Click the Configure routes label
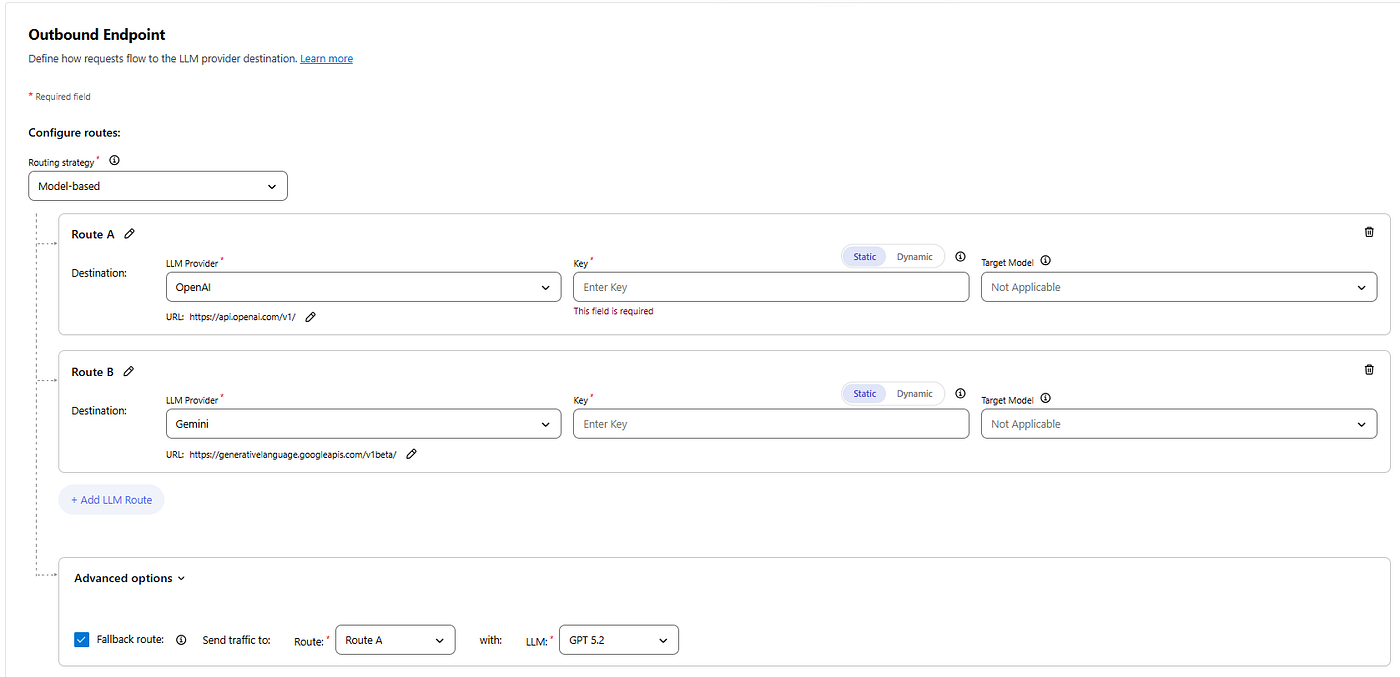The width and height of the screenshot is (1400, 677). coord(74,132)
